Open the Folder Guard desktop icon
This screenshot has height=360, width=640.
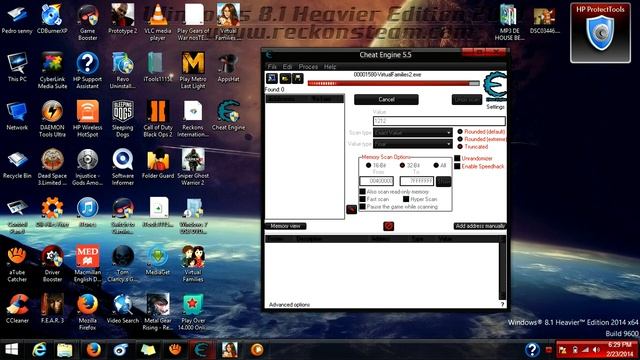(158, 164)
